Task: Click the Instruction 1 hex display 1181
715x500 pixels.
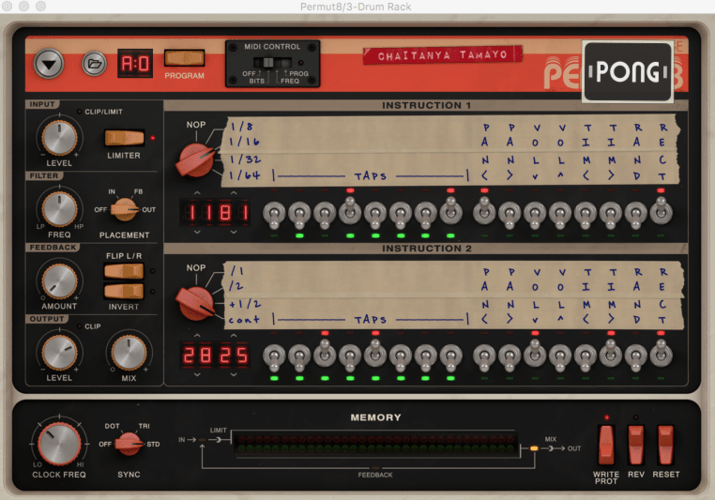Action: pyautogui.click(x=215, y=213)
